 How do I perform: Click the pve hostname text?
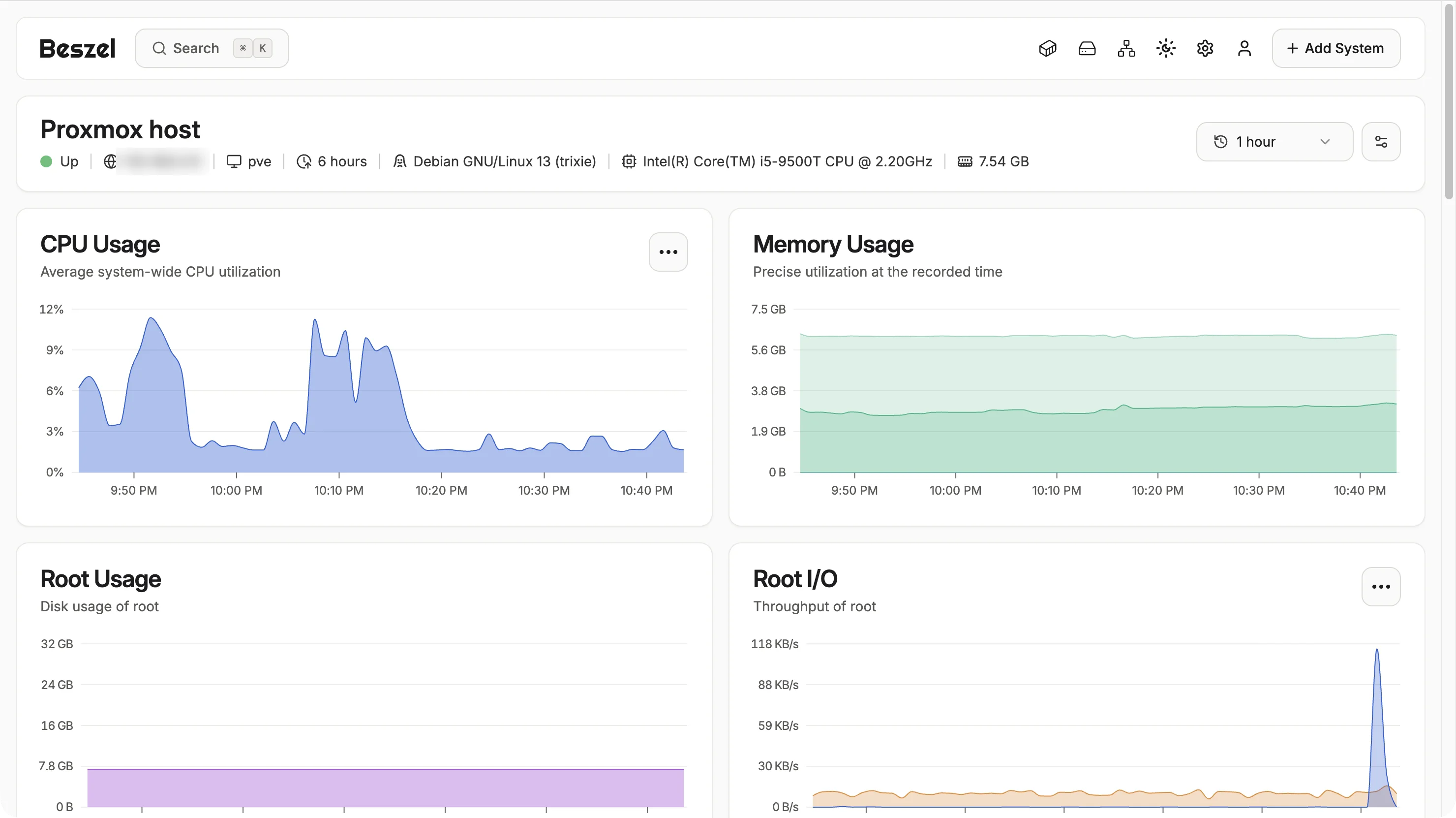click(259, 162)
